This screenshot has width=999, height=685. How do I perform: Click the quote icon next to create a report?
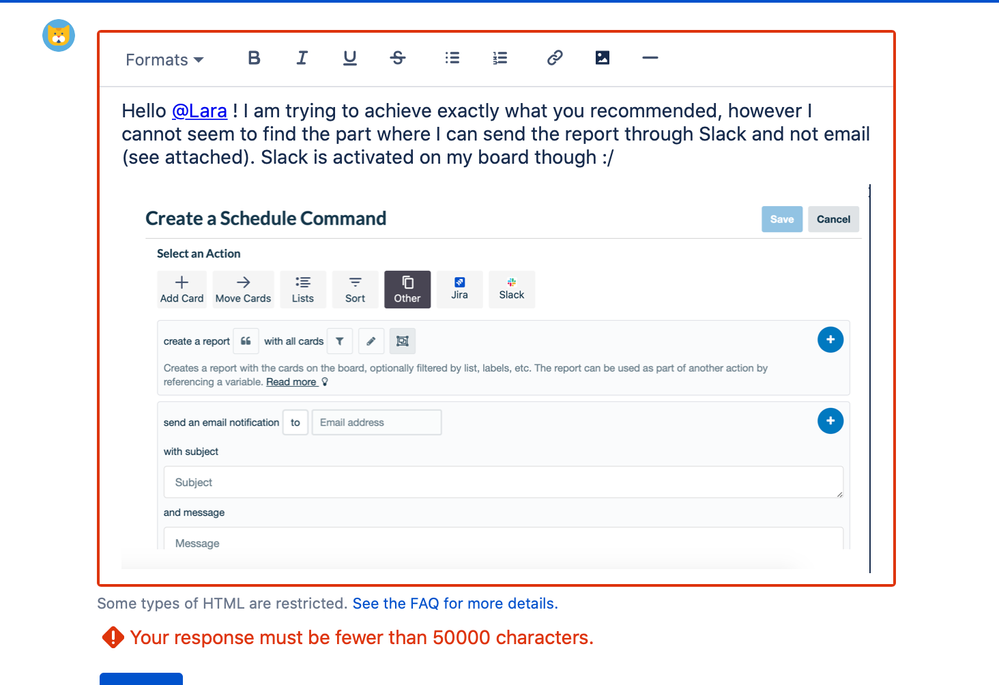pos(246,341)
